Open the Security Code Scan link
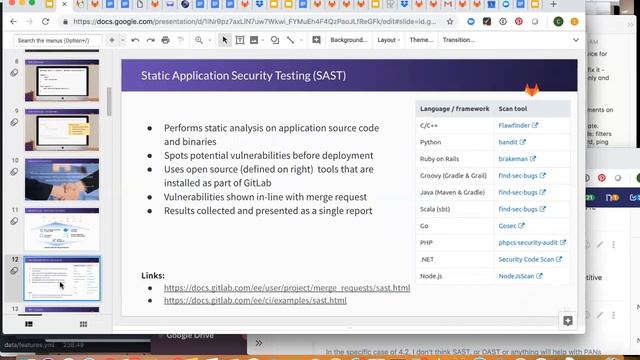 tap(530, 260)
